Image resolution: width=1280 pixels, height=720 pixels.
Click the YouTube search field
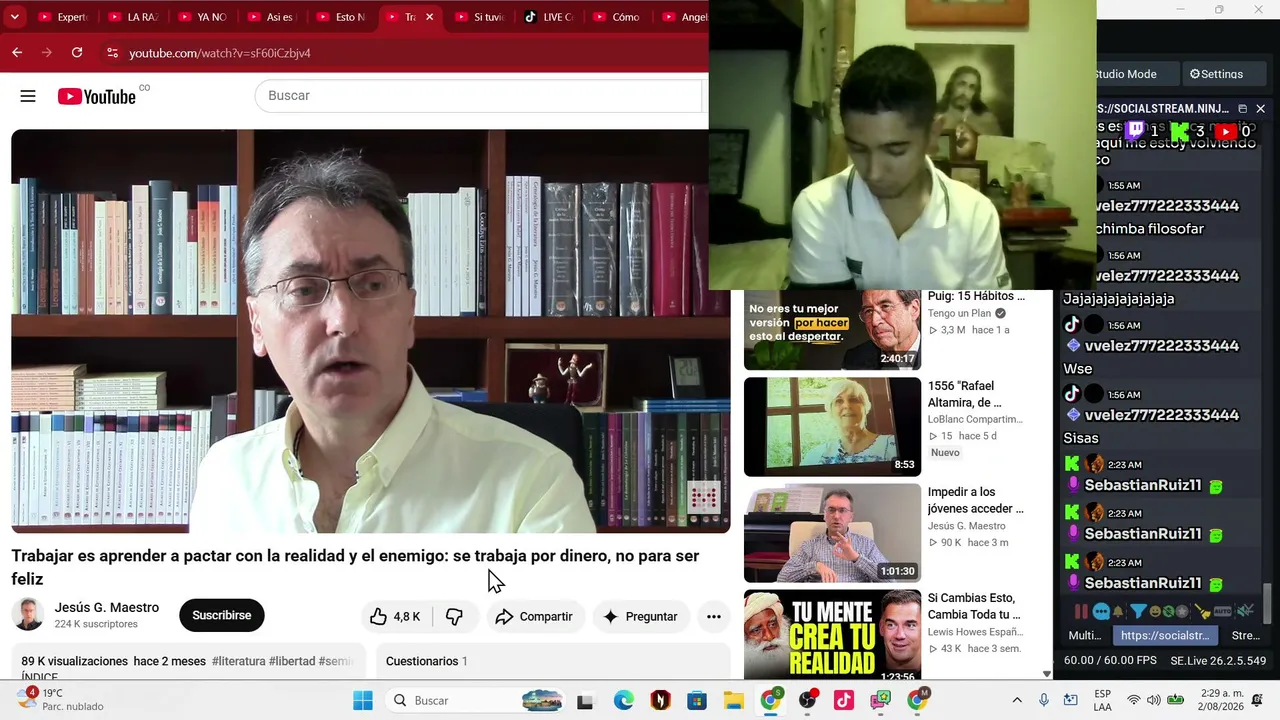tap(480, 96)
